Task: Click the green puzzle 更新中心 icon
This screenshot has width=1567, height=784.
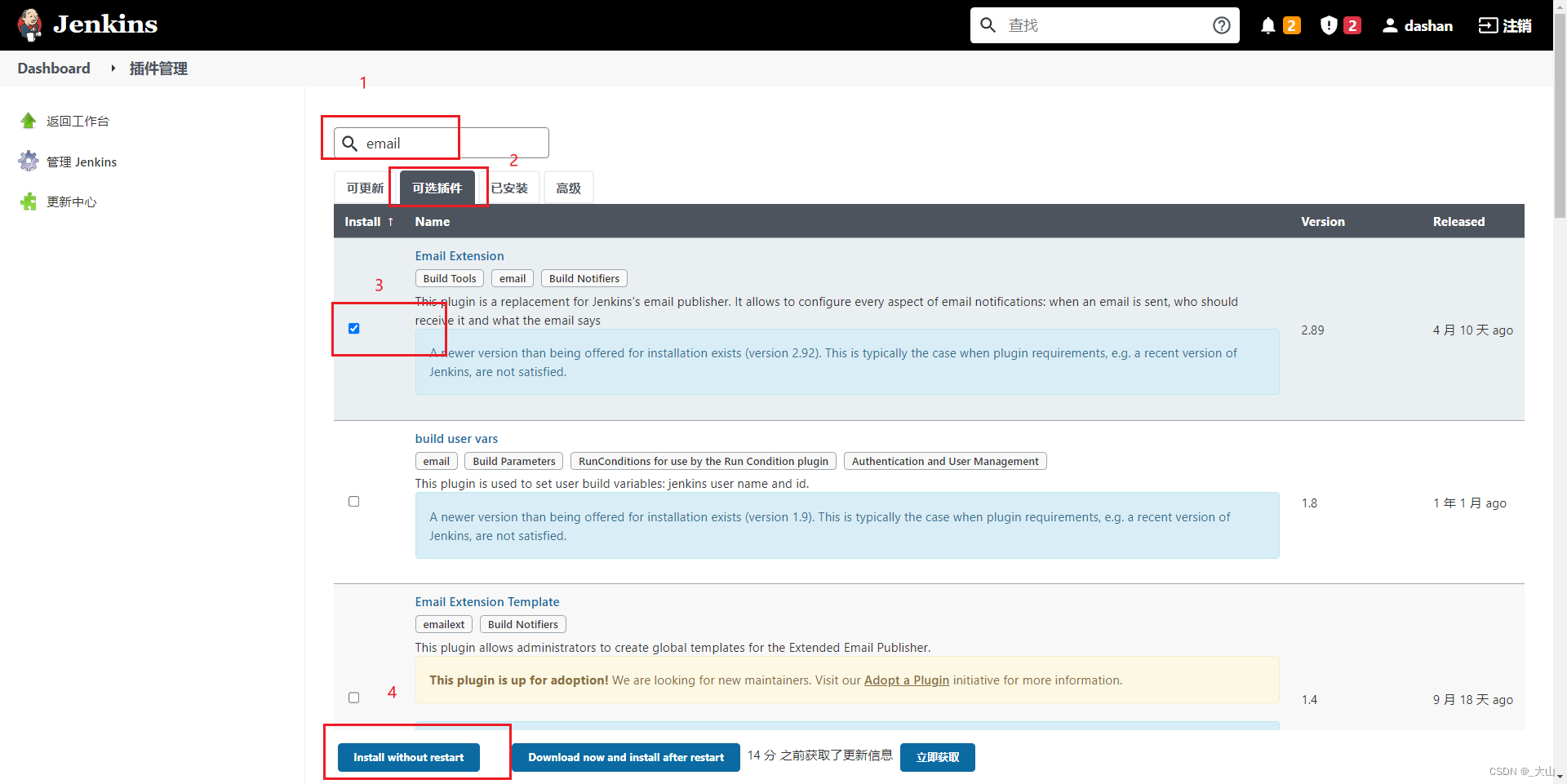Action: [29, 202]
